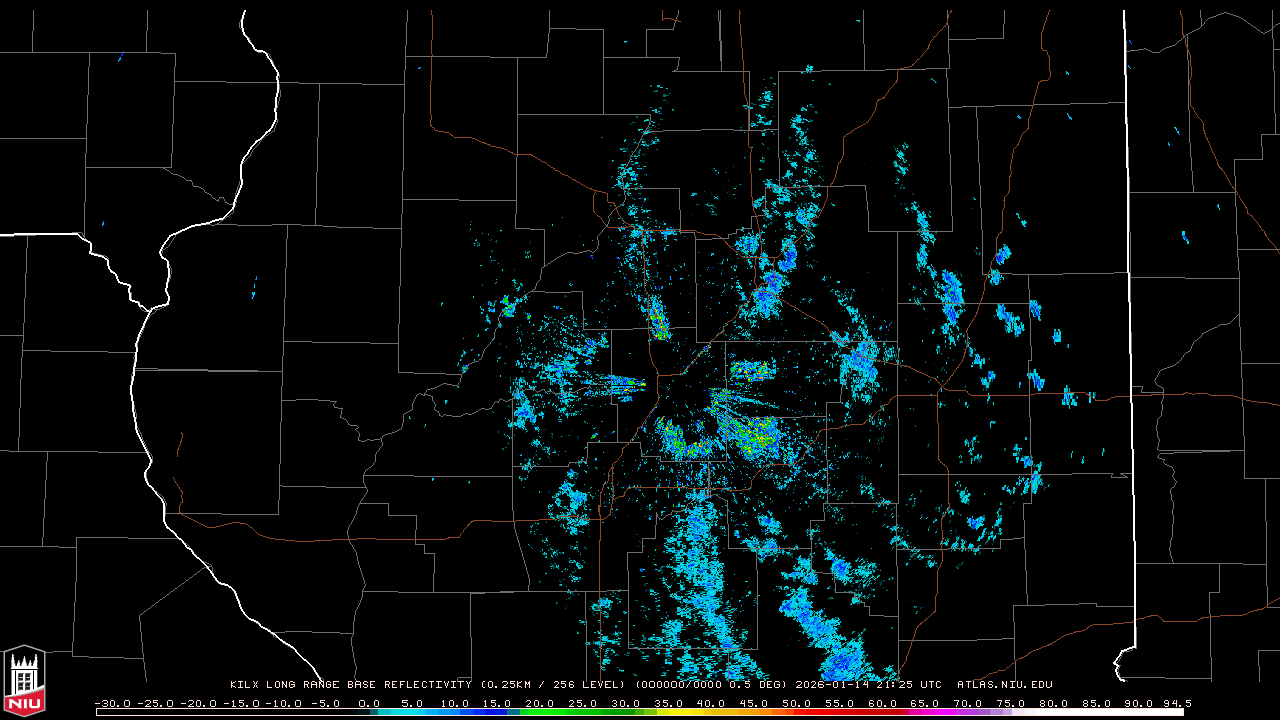This screenshot has width=1280, height=720.
Task: Click the 30.0 scale label
Action: click(x=627, y=703)
